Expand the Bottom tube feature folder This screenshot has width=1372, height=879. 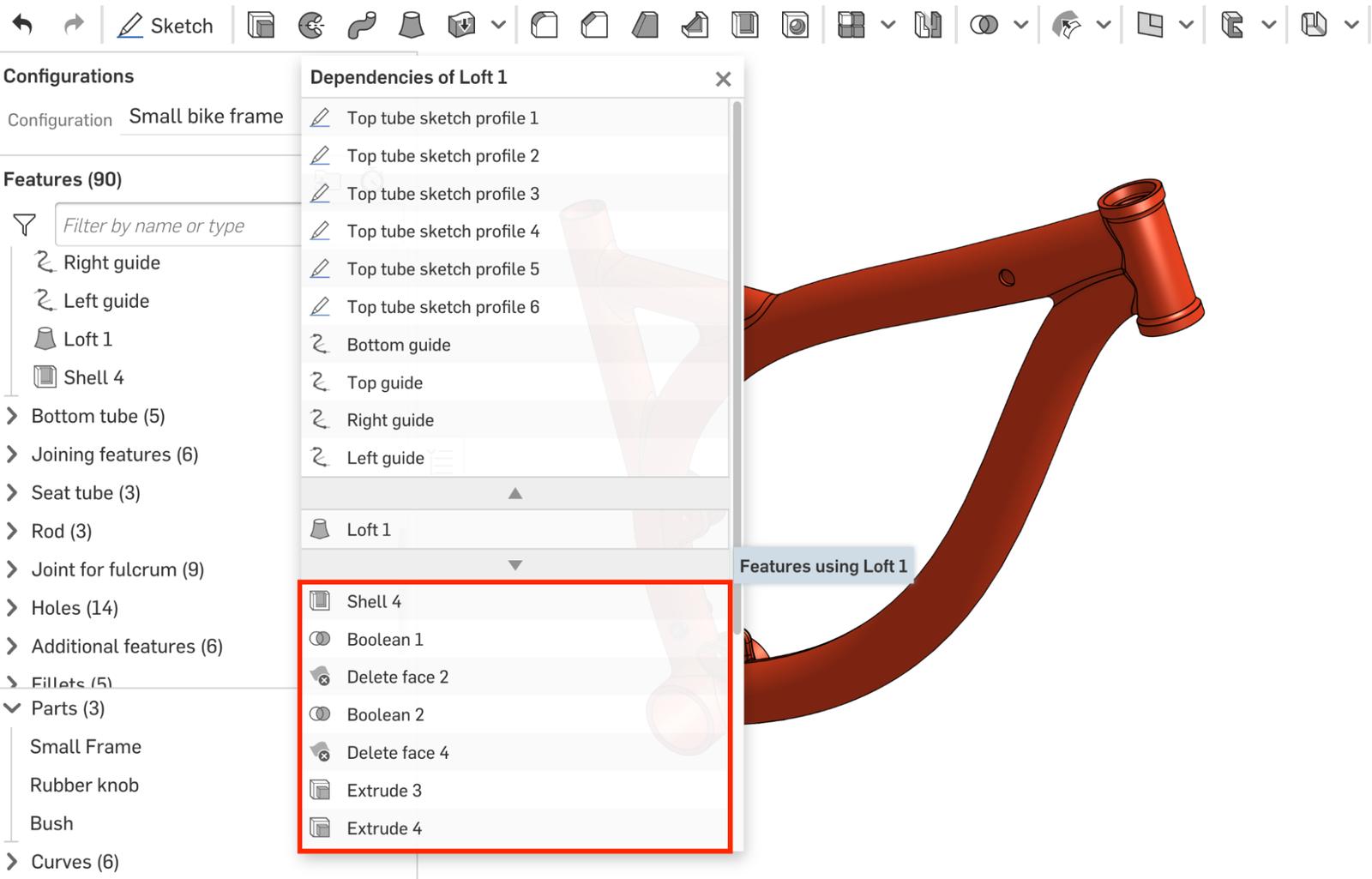[x=12, y=416]
